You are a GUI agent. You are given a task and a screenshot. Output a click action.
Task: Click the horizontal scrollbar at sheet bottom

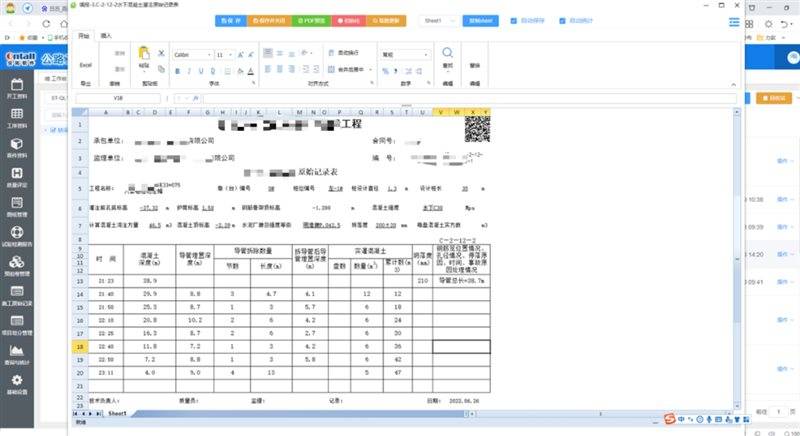point(603,414)
